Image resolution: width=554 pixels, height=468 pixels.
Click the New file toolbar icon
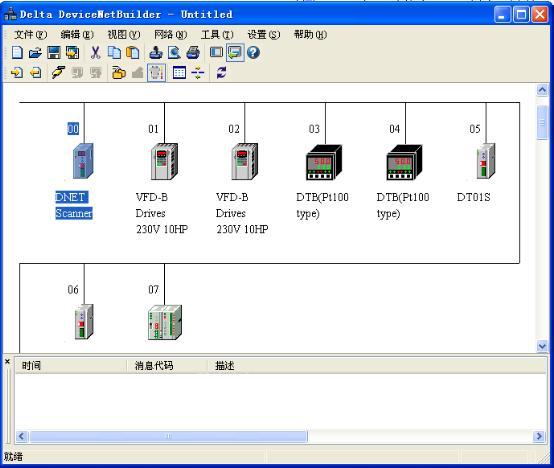(17, 53)
